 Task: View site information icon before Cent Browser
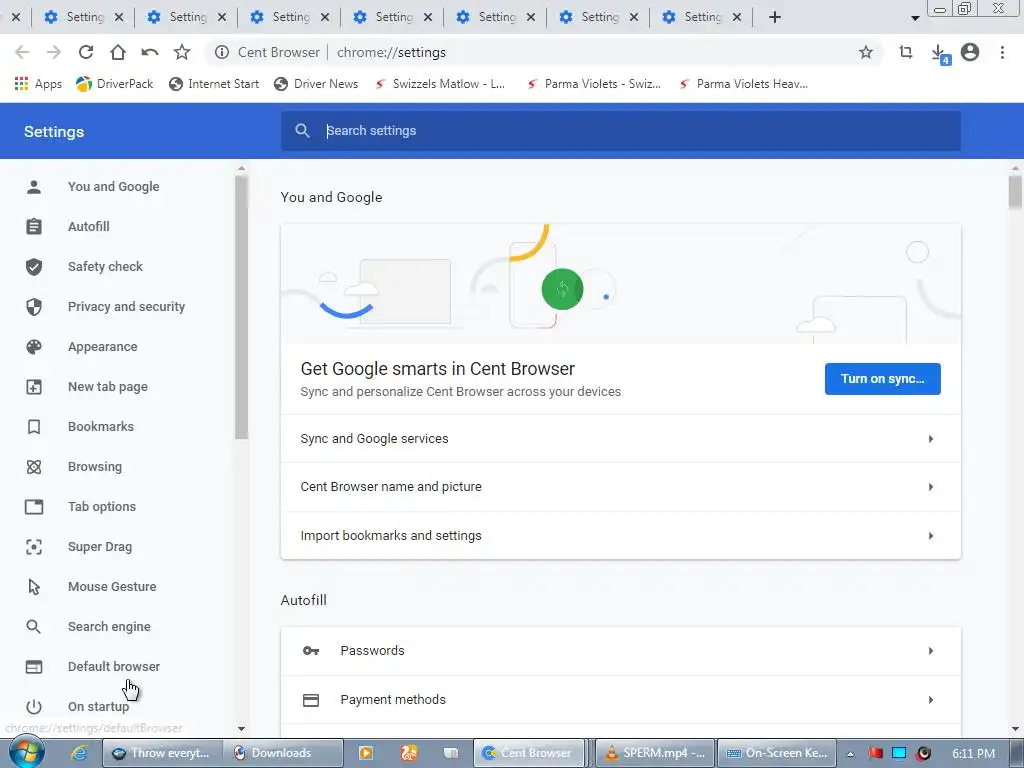coord(222,52)
